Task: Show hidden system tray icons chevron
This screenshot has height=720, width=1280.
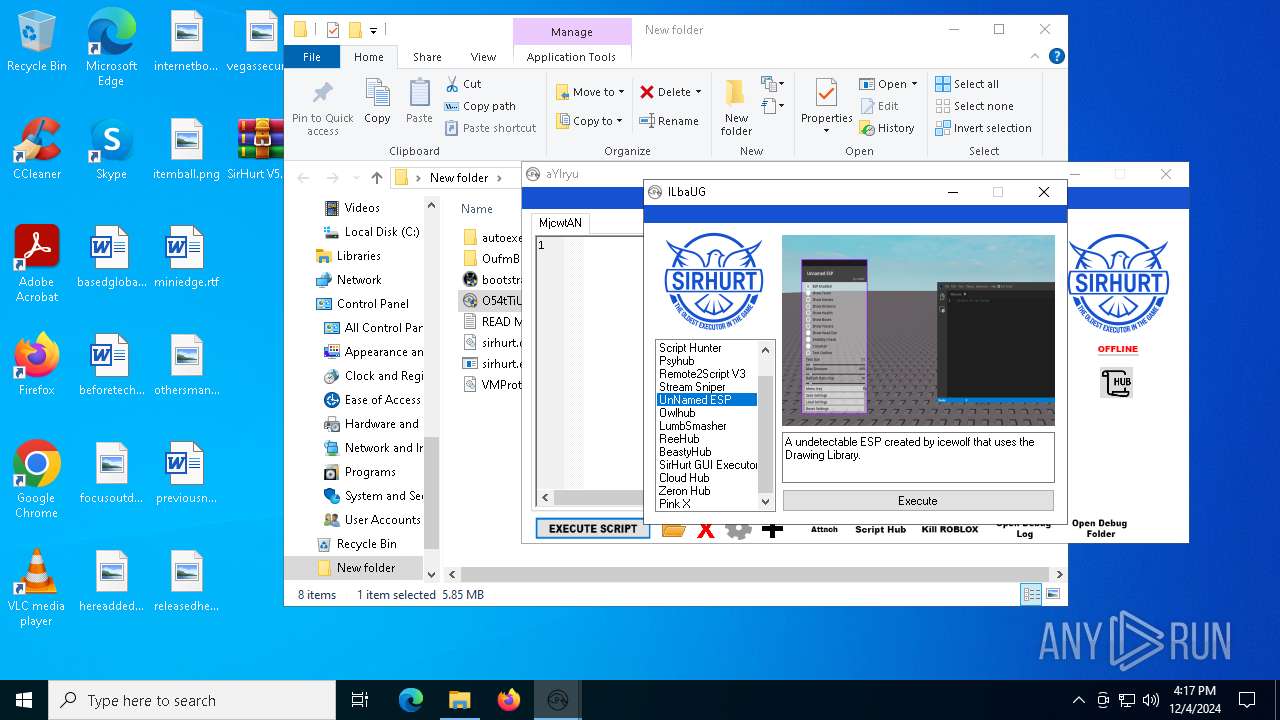Action: pos(1078,700)
